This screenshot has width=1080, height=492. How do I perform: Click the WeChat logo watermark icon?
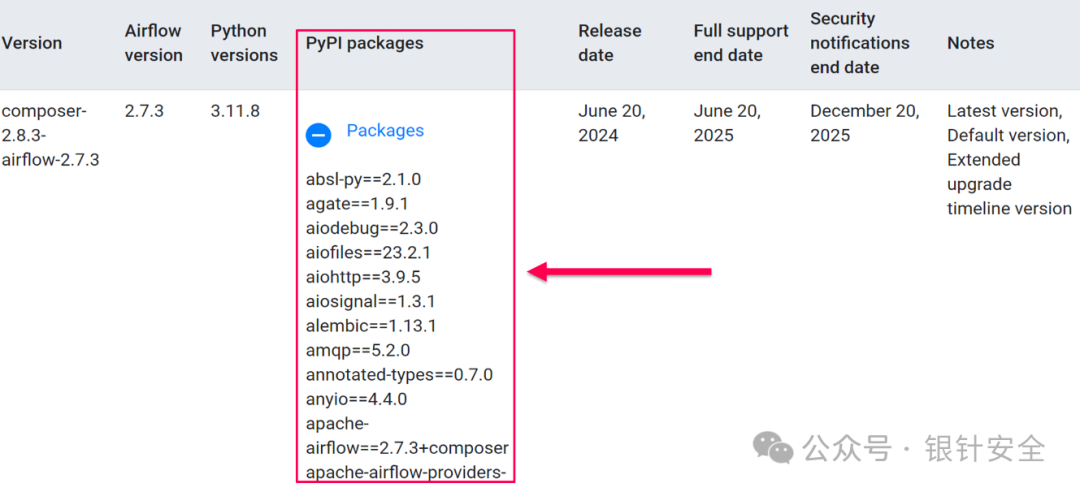pyautogui.click(x=773, y=449)
